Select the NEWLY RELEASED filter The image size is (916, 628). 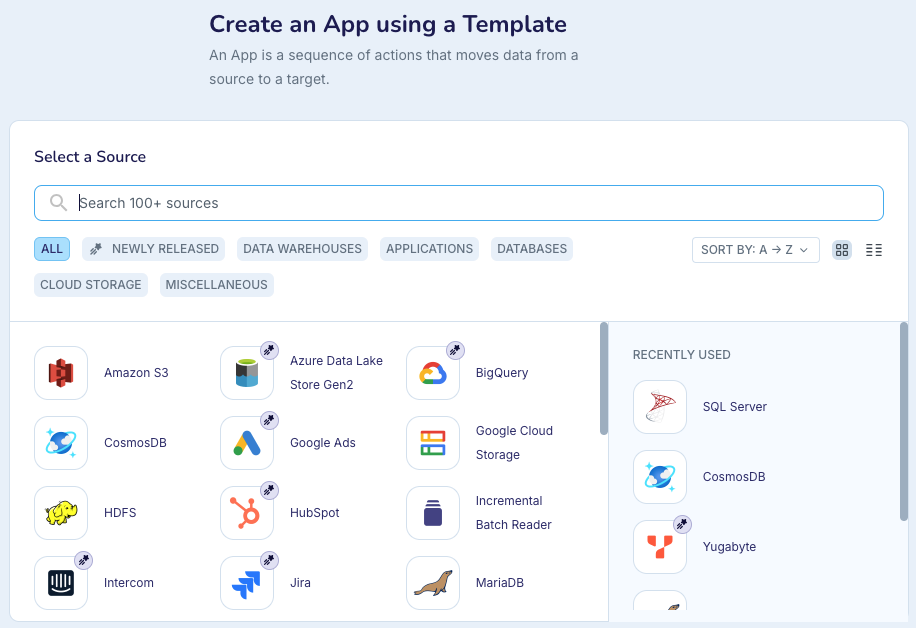[x=153, y=248]
